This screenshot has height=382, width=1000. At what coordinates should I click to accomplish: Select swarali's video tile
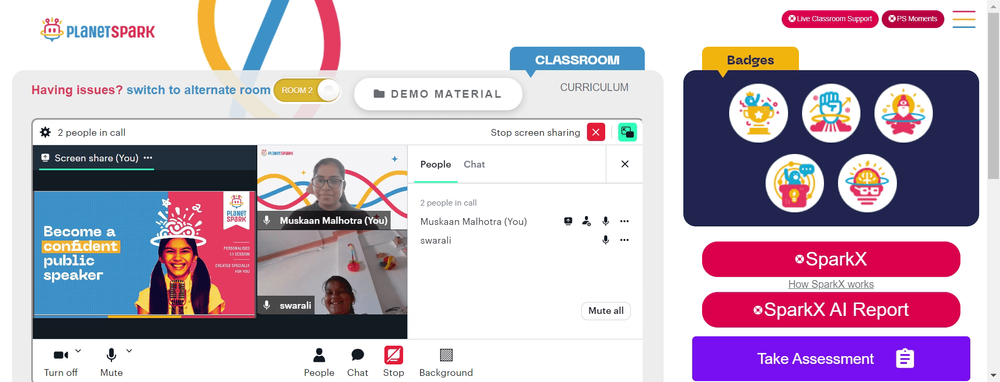pyautogui.click(x=332, y=272)
